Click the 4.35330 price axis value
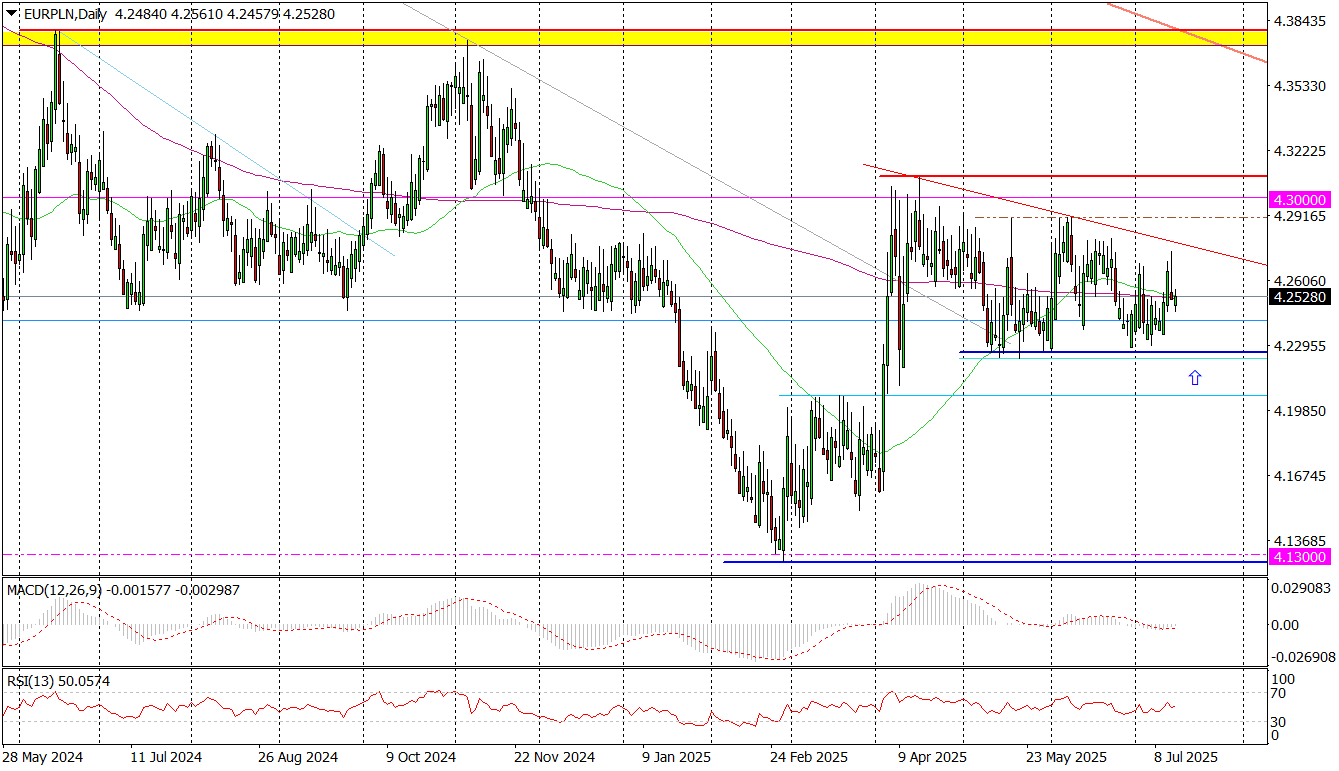1339x771 pixels. click(1298, 87)
